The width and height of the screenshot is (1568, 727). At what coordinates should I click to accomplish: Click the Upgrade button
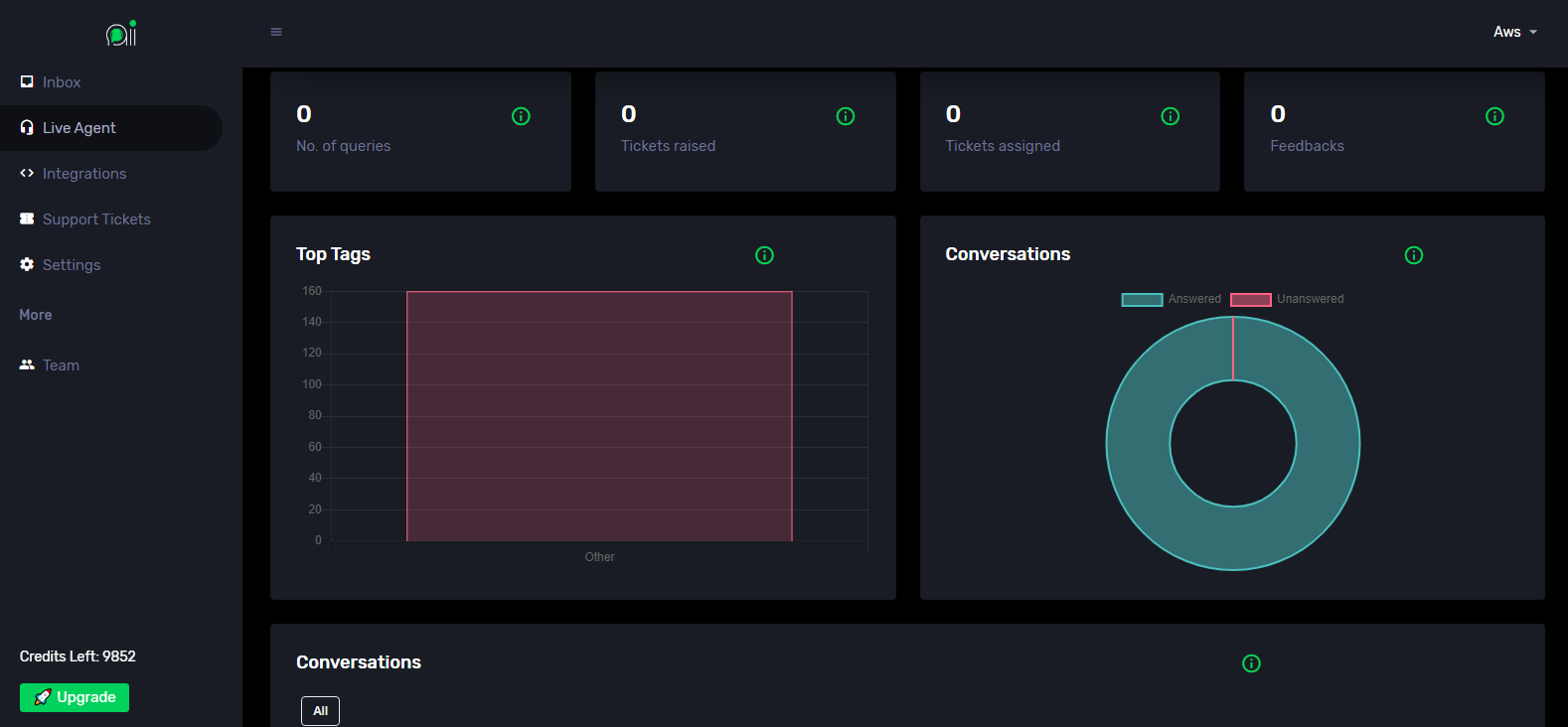point(75,697)
